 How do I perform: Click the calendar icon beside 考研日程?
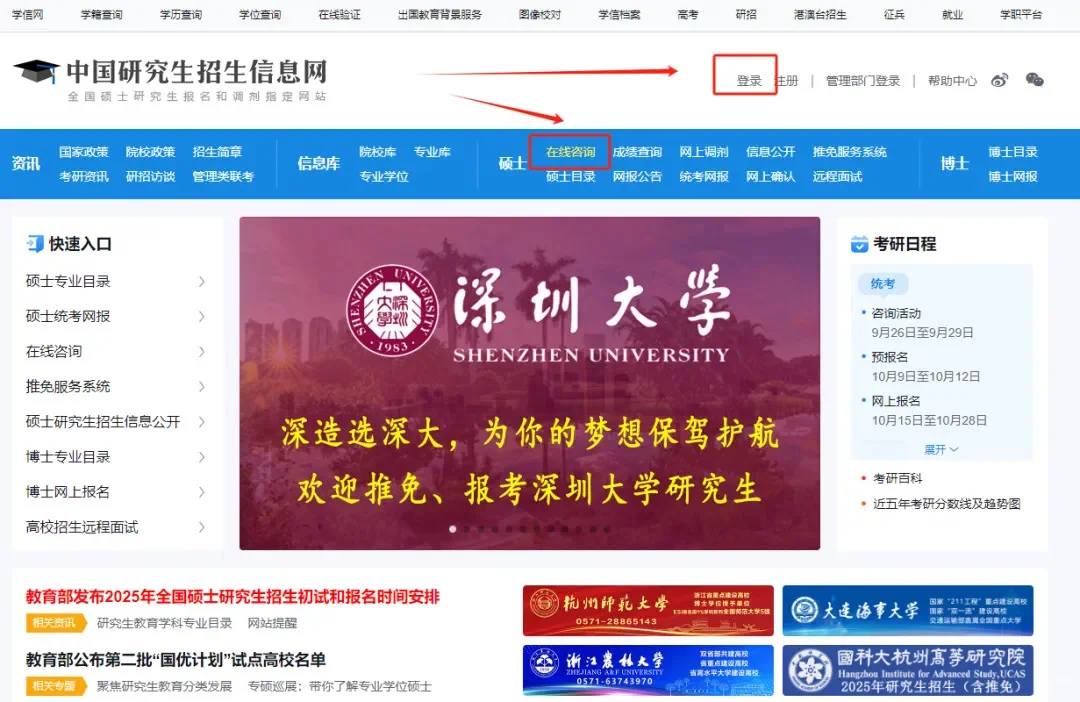point(860,243)
